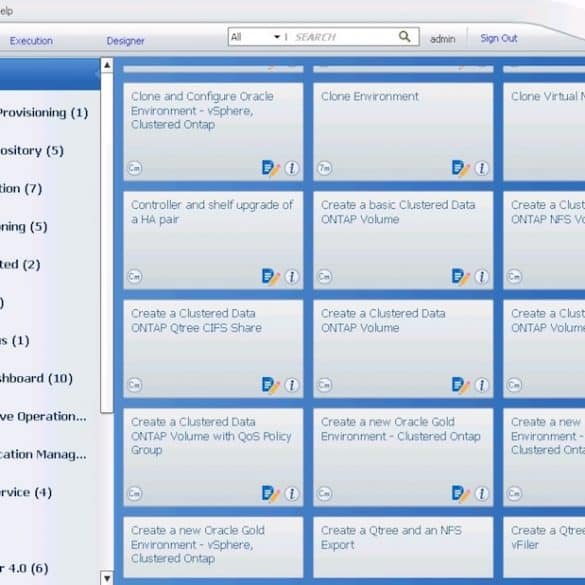Click the Sign Out link
This screenshot has height=585, width=585.
coord(498,38)
